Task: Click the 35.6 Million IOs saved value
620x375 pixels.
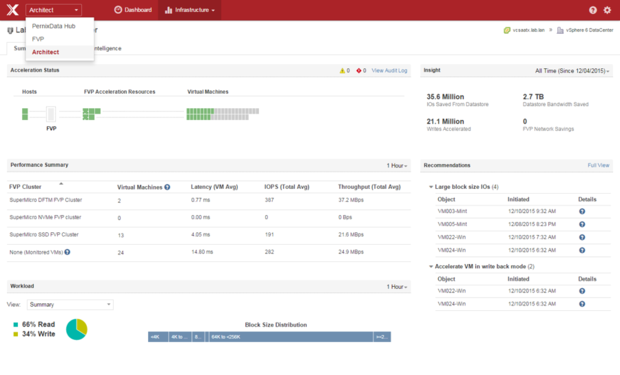Action: tap(445, 97)
